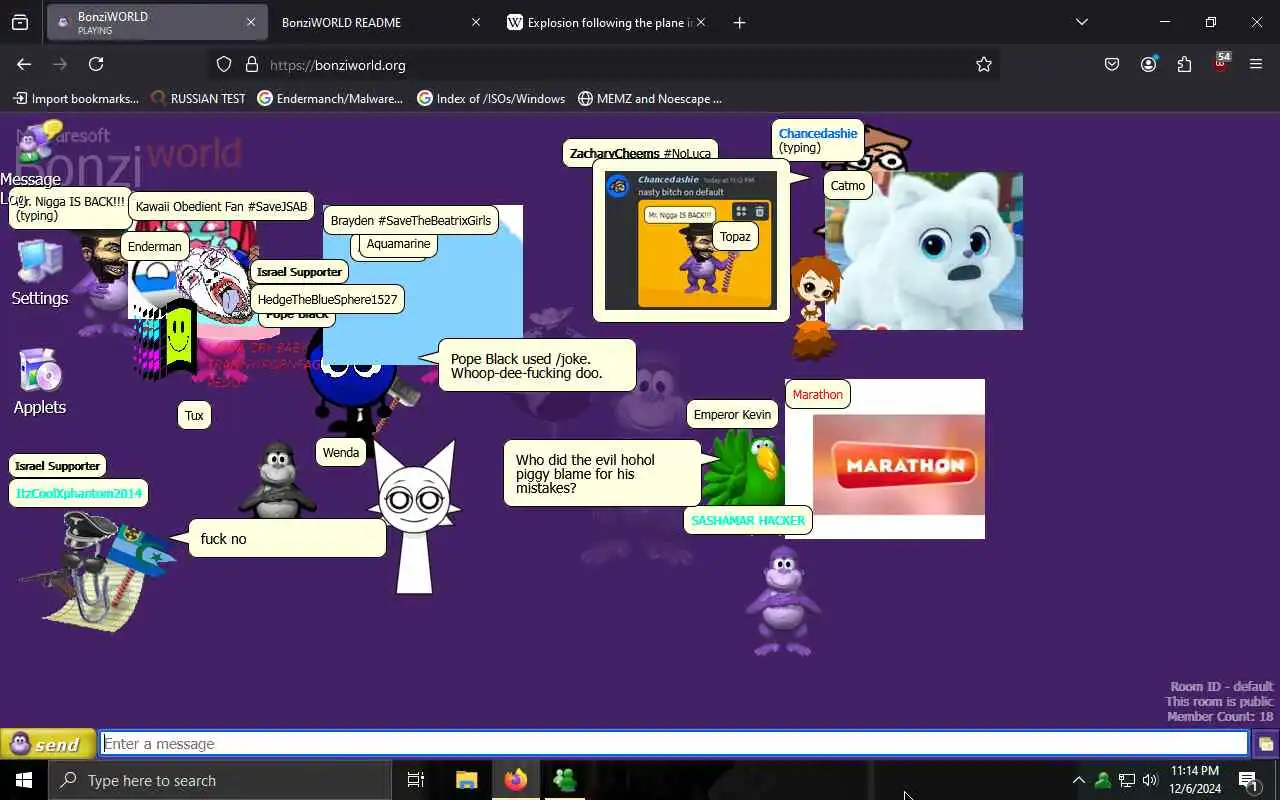Screen dimensions: 1280x800
Task: Open the Pocket save icon
Action: click(1112, 64)
